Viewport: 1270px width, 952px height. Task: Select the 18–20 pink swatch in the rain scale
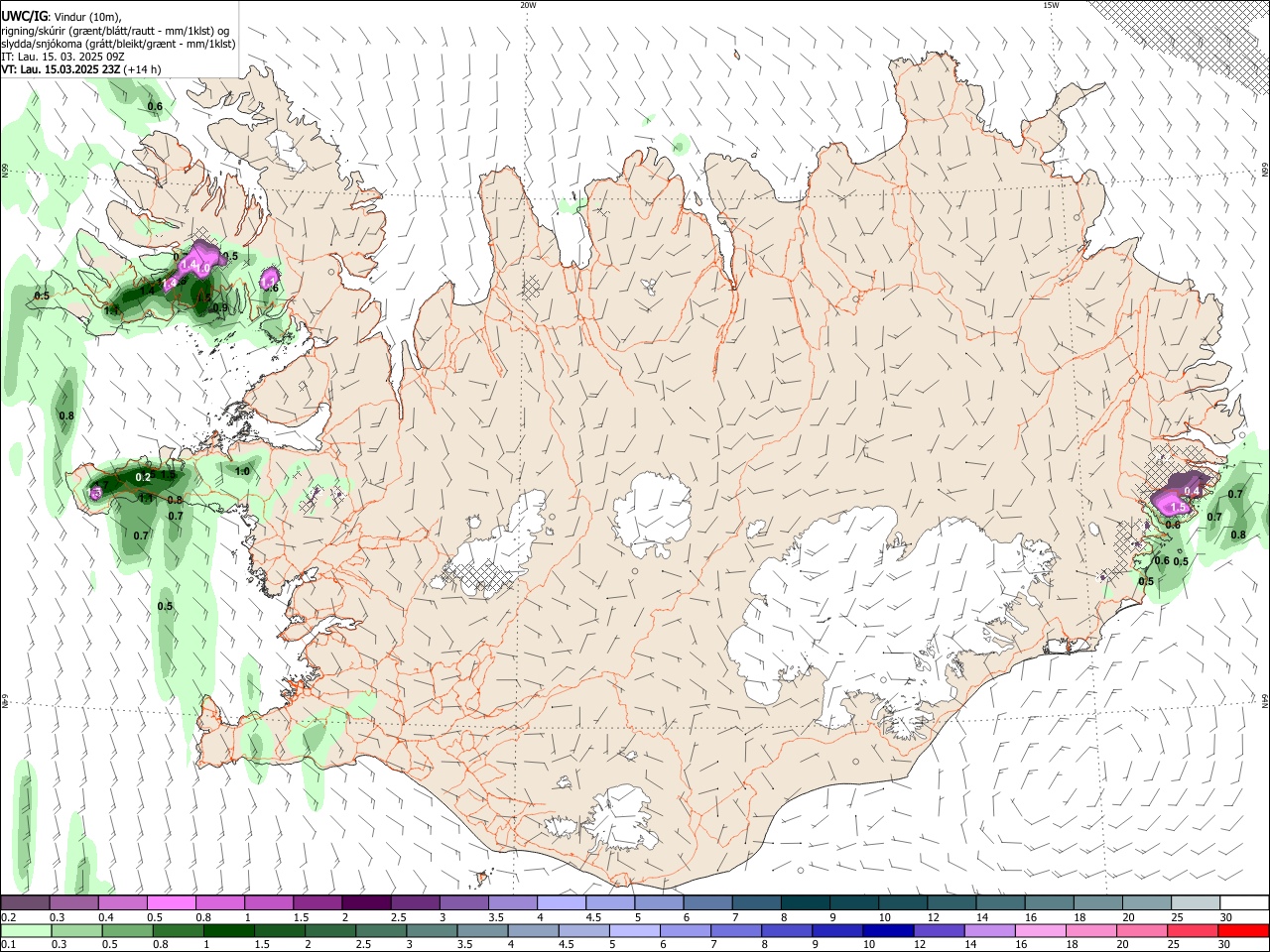click(1092, 930)
